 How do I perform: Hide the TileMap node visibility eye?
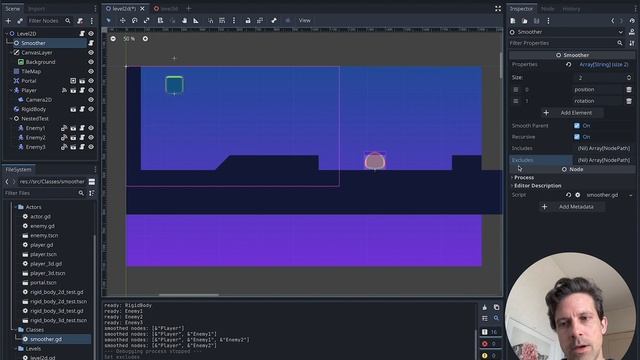[x=91, y=71]
